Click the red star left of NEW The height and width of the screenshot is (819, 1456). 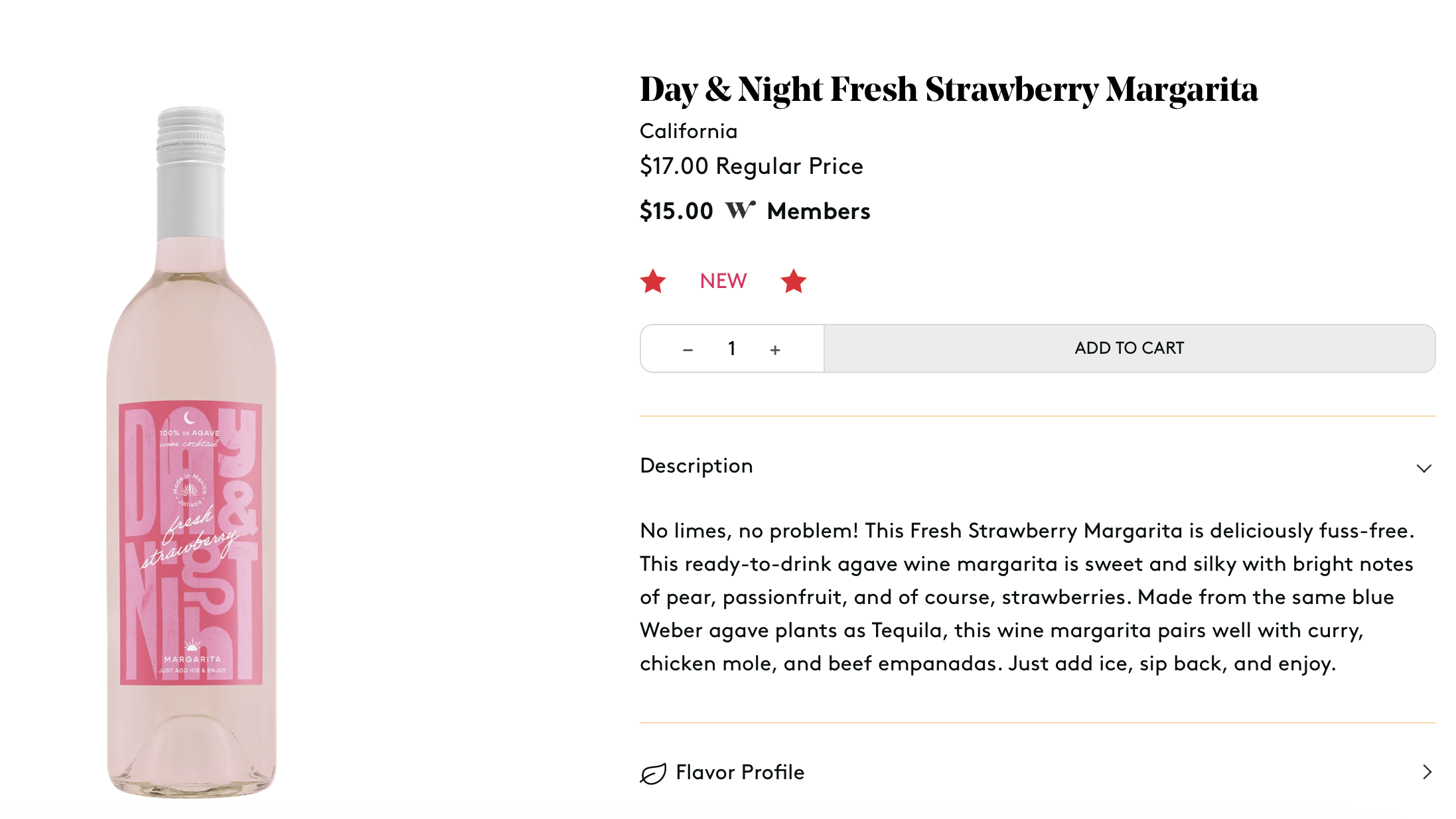[x=653, y=281]
